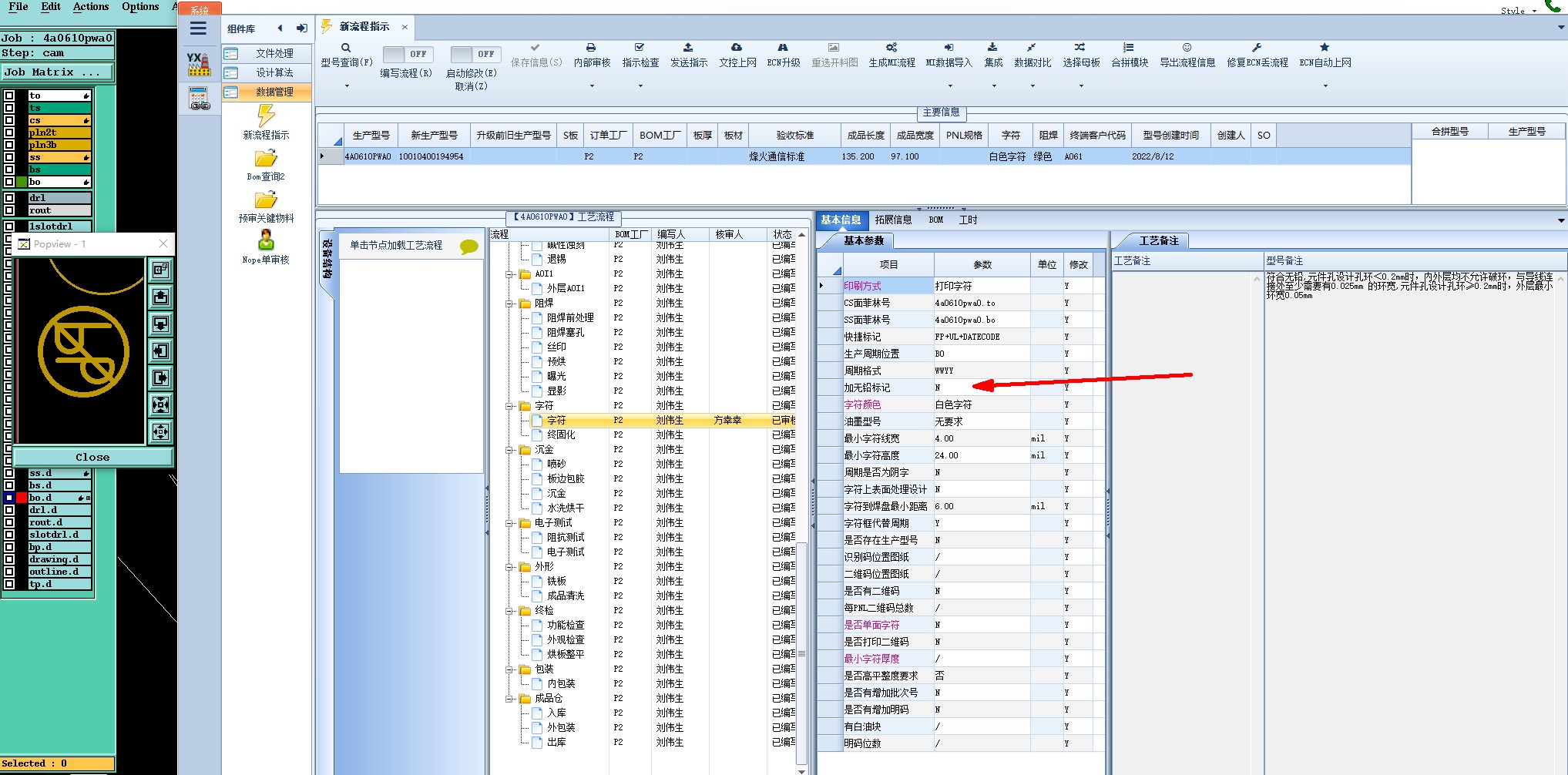This screenshot has width=1568, height=775.
Task: Close the Popview window via Close button
Action: pyautogui.click(x=92, y=457)
